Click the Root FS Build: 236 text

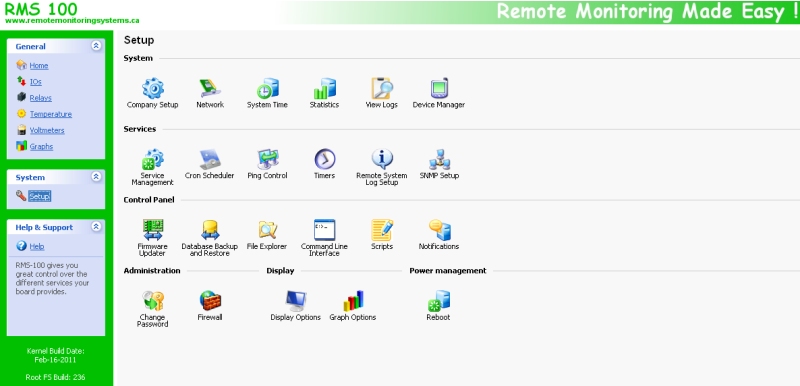click(56, 377)
